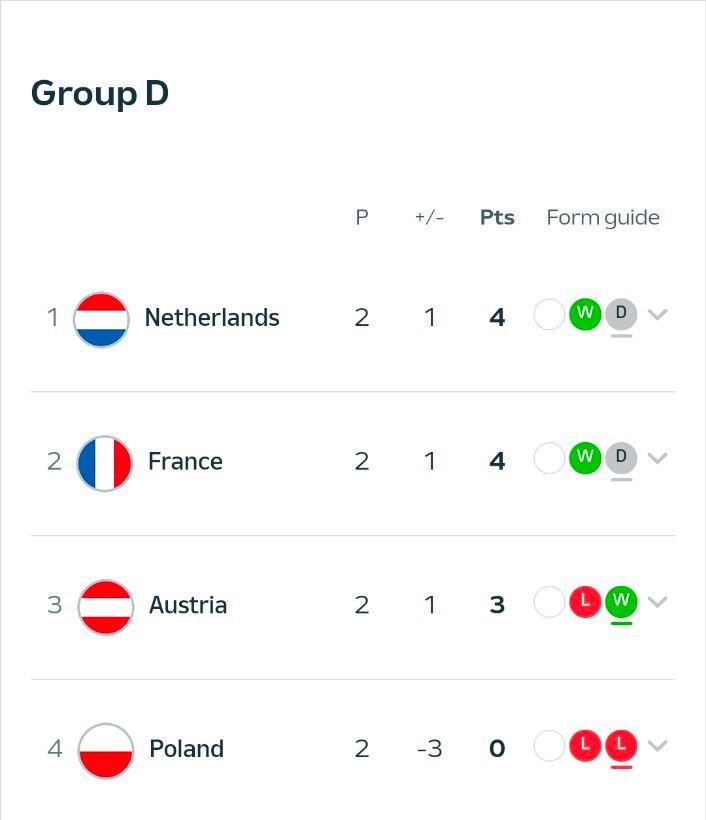Screen dimensions: 706x820
Task: Expand the Austria row chevron
Action: 657,602
